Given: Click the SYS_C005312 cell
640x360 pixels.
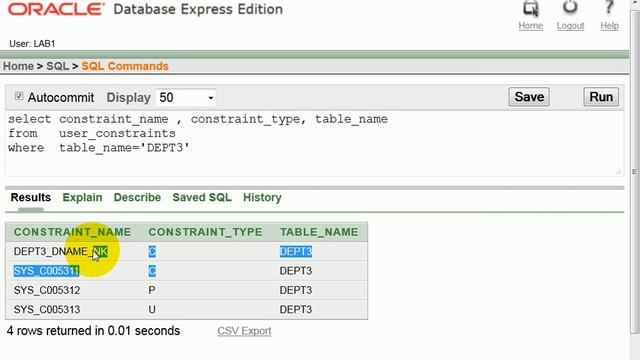Looking at the screenshot, I should [47, 290].
